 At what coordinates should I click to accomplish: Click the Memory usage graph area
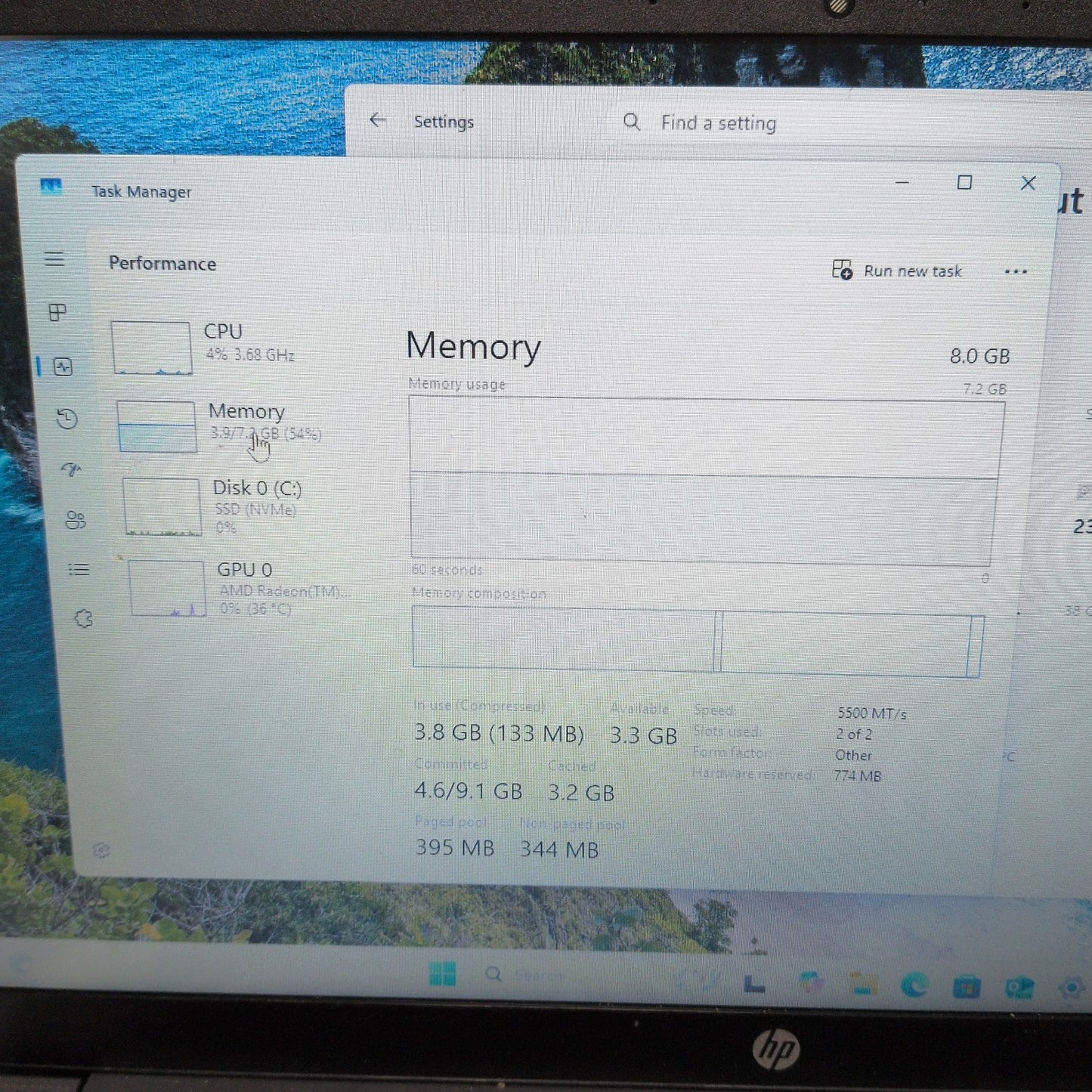click(704, 481)
